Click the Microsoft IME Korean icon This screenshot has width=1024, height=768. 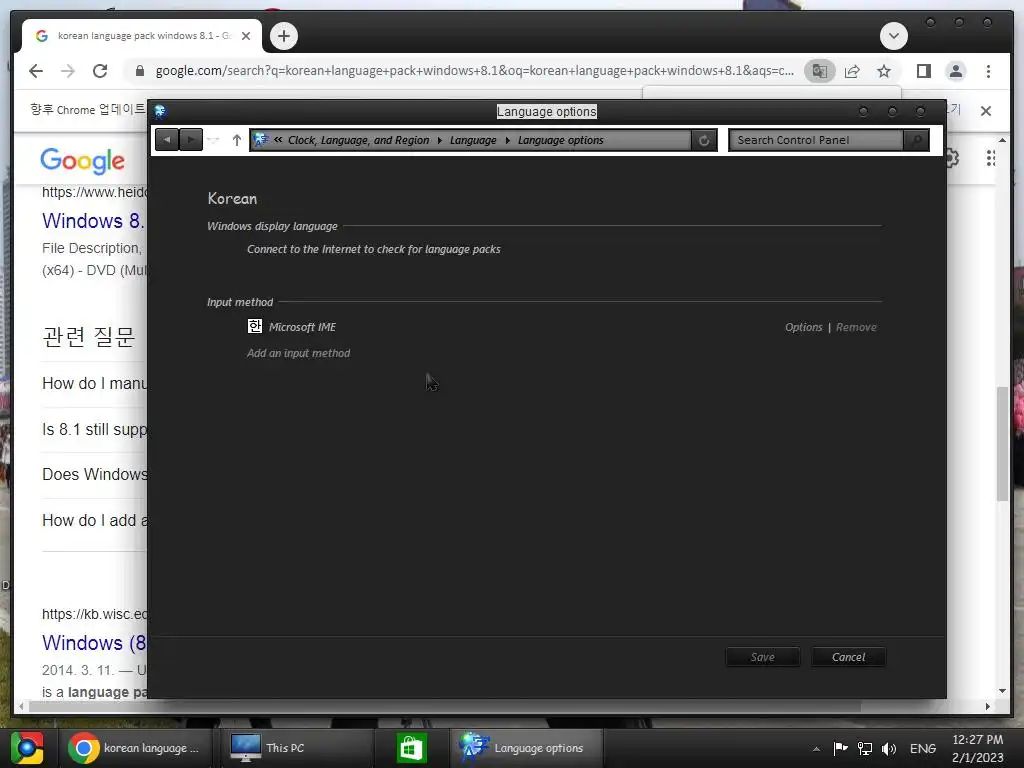tap(255, 326)
